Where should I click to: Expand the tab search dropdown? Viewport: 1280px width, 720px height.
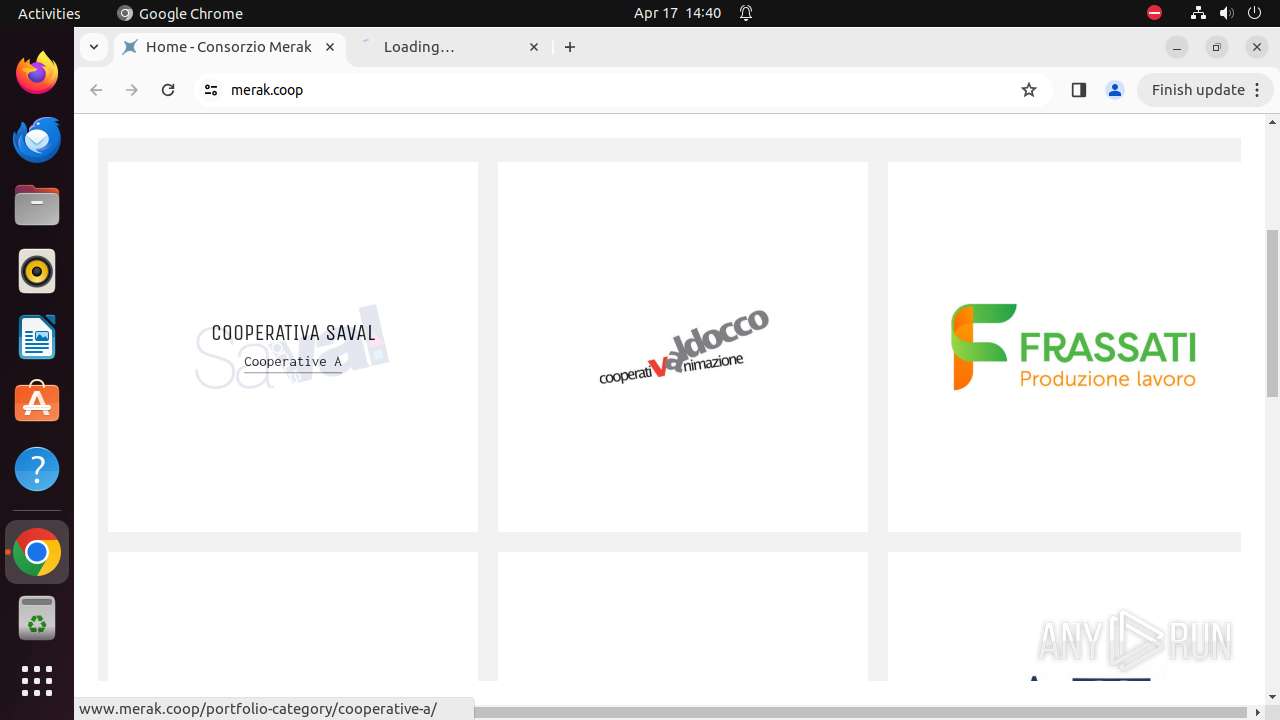(x=93, y=47)
